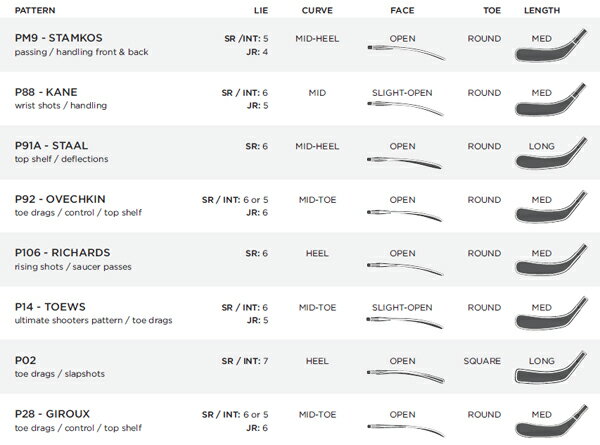Select the P91A - STAAL pattern name
Viewport: 600px width, 445px height.
[48, 145]
